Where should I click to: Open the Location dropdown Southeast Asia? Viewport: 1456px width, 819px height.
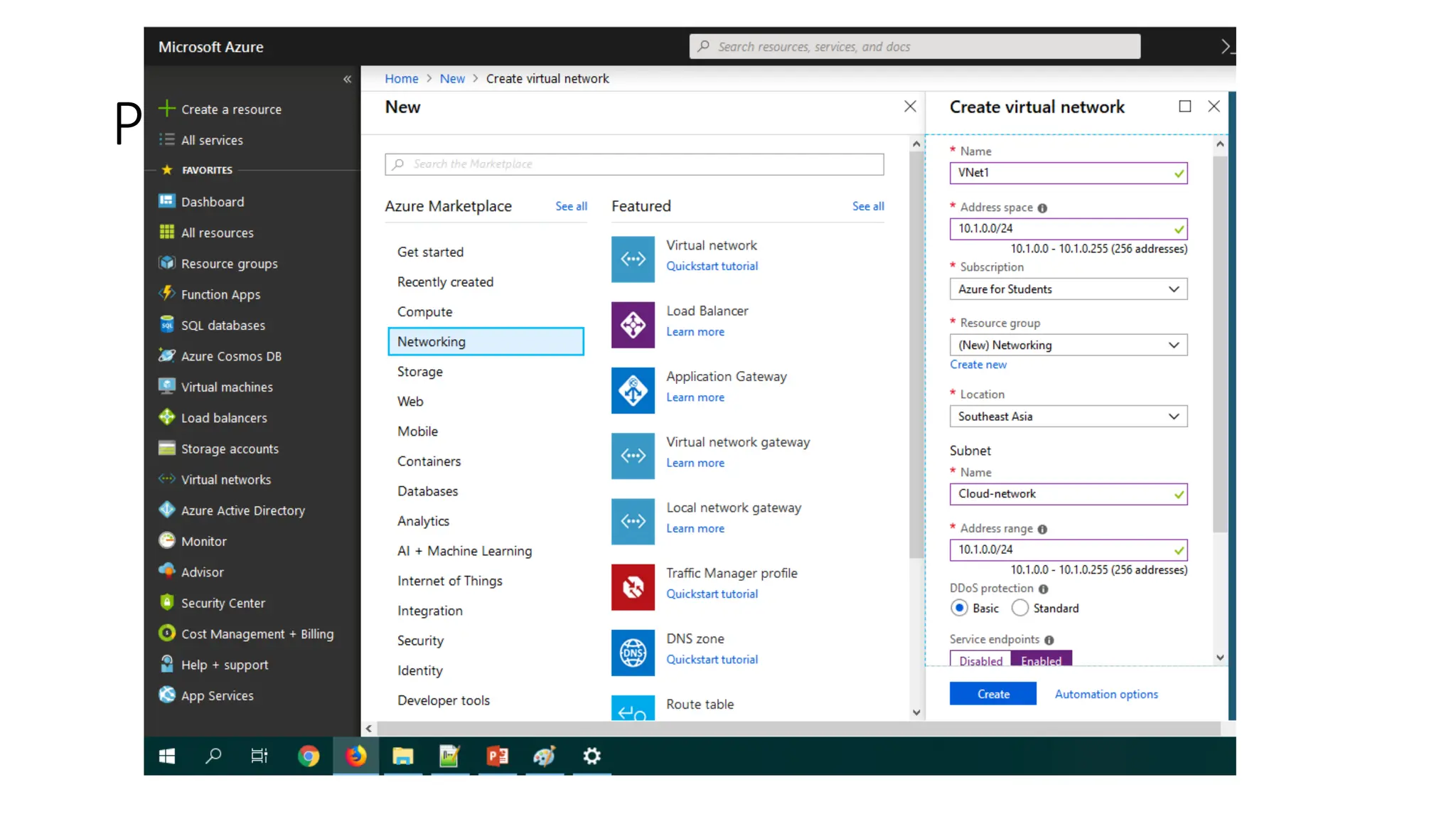(1069, 416)
